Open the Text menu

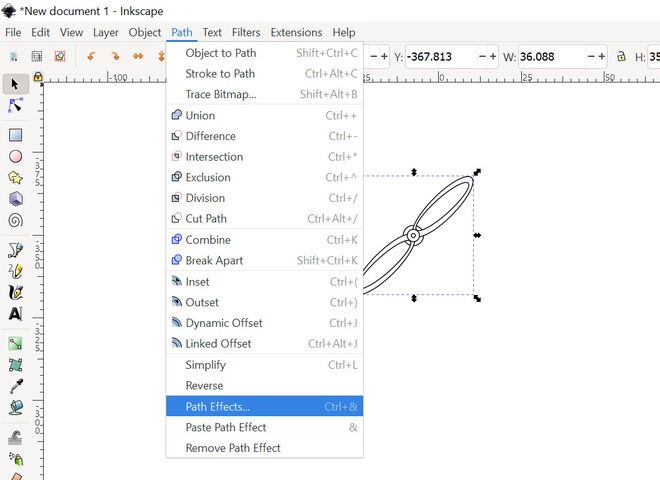tap(212, 32)
